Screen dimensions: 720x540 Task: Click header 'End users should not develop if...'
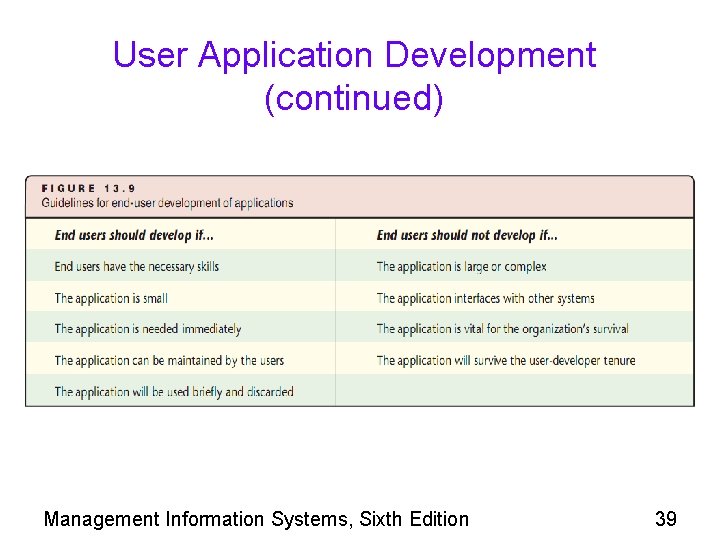coord(467,235)
